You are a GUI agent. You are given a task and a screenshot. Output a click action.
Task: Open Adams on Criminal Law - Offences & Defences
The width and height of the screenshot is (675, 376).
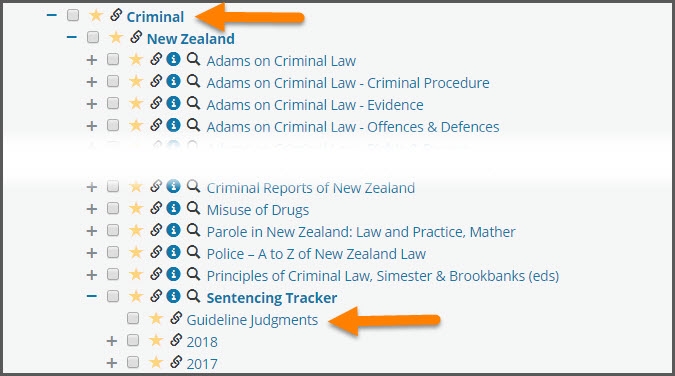click(x=353, y=127)
